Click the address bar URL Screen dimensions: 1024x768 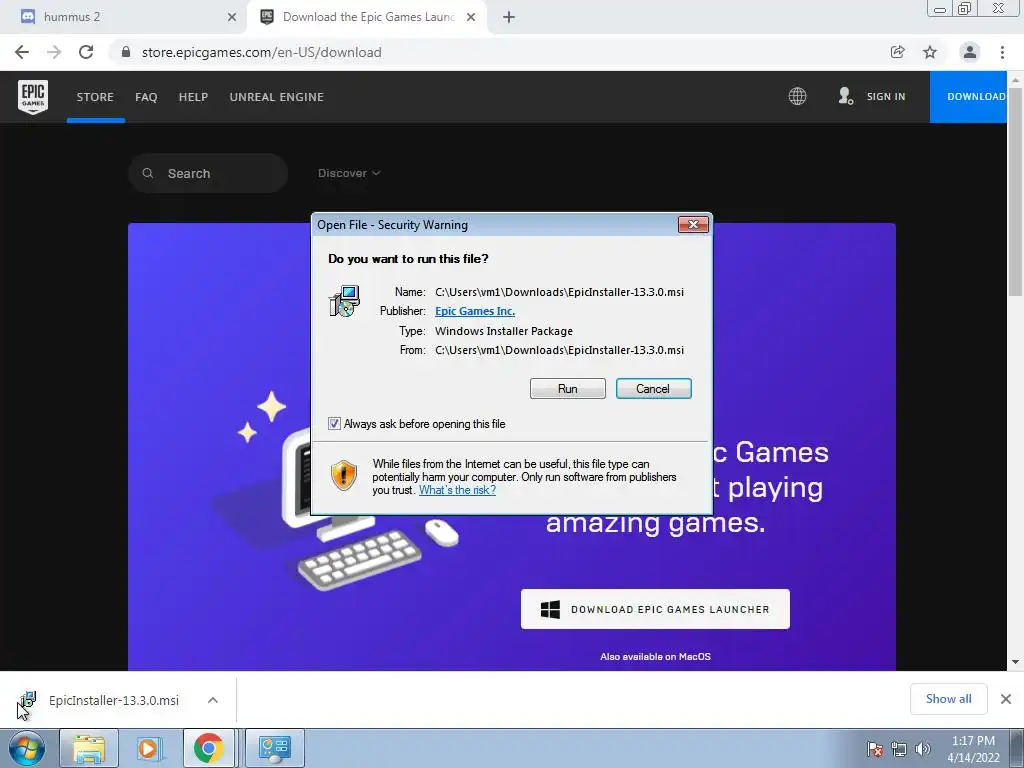[261, 52]
